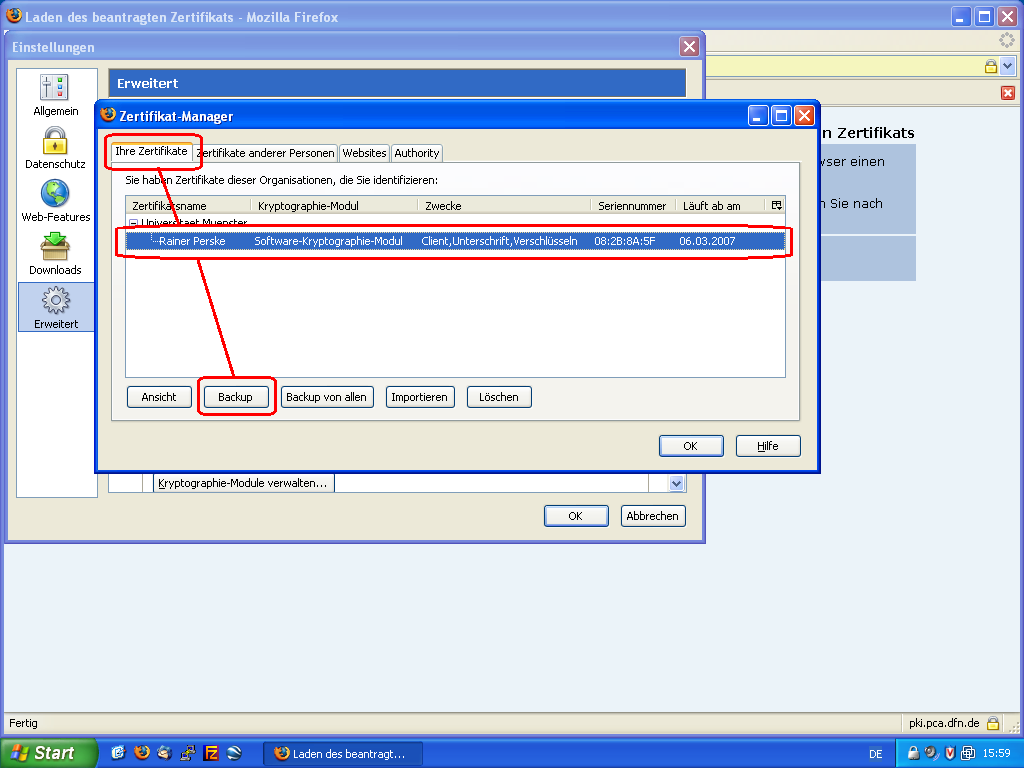Select the Erweitert gear icon panel
The height and width of the screenshot is (768, 1024).
tap(56, 307)
